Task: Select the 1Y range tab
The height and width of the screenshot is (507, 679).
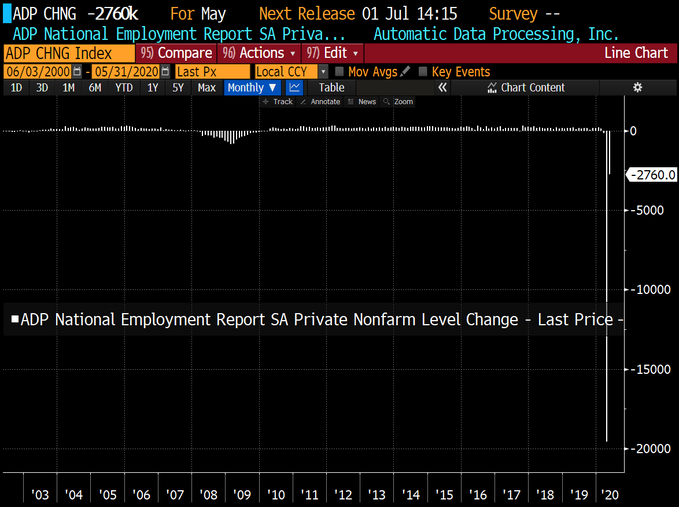Action: pos(152,88)
